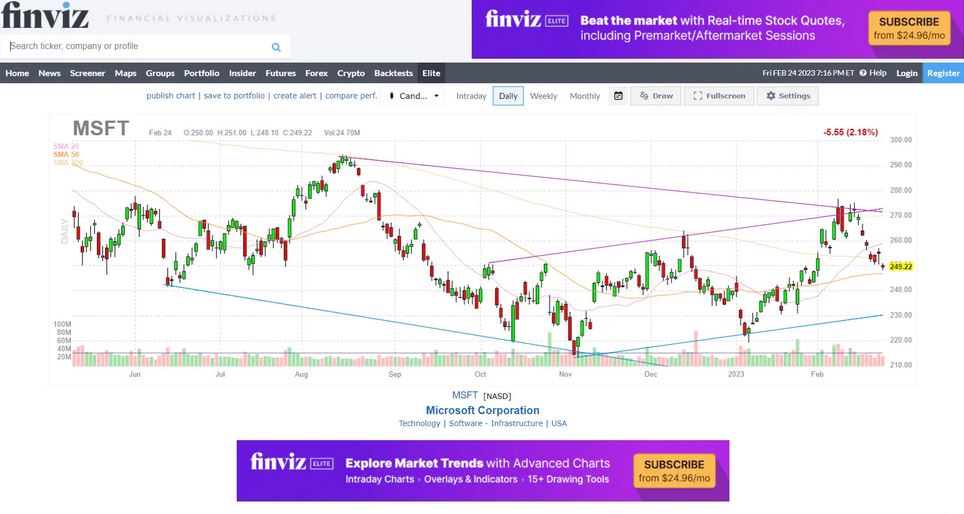Open the Microsoft Corporation link
Image resolution: width=964 pixels, height=514 pixels.
pyautogui.click(x=483, y=410)
